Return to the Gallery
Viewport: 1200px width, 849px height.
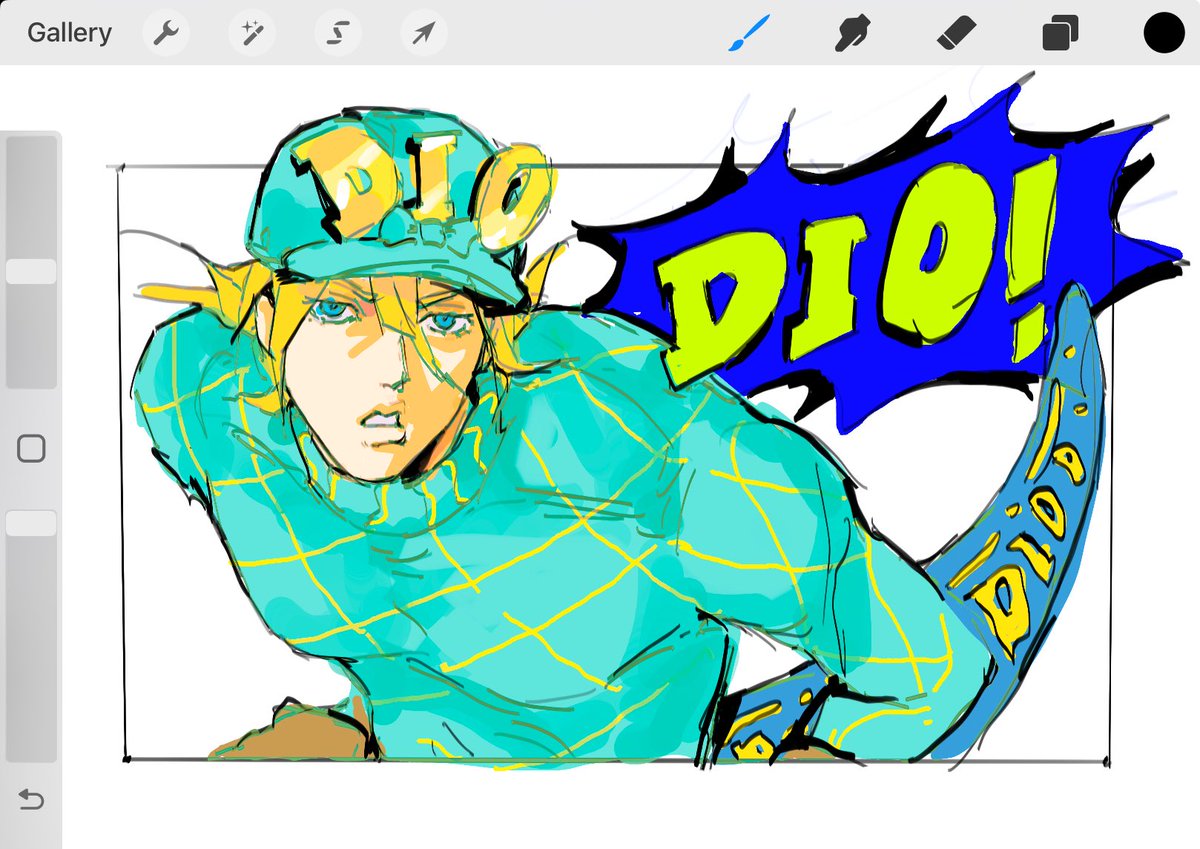[x=69, y=33]
